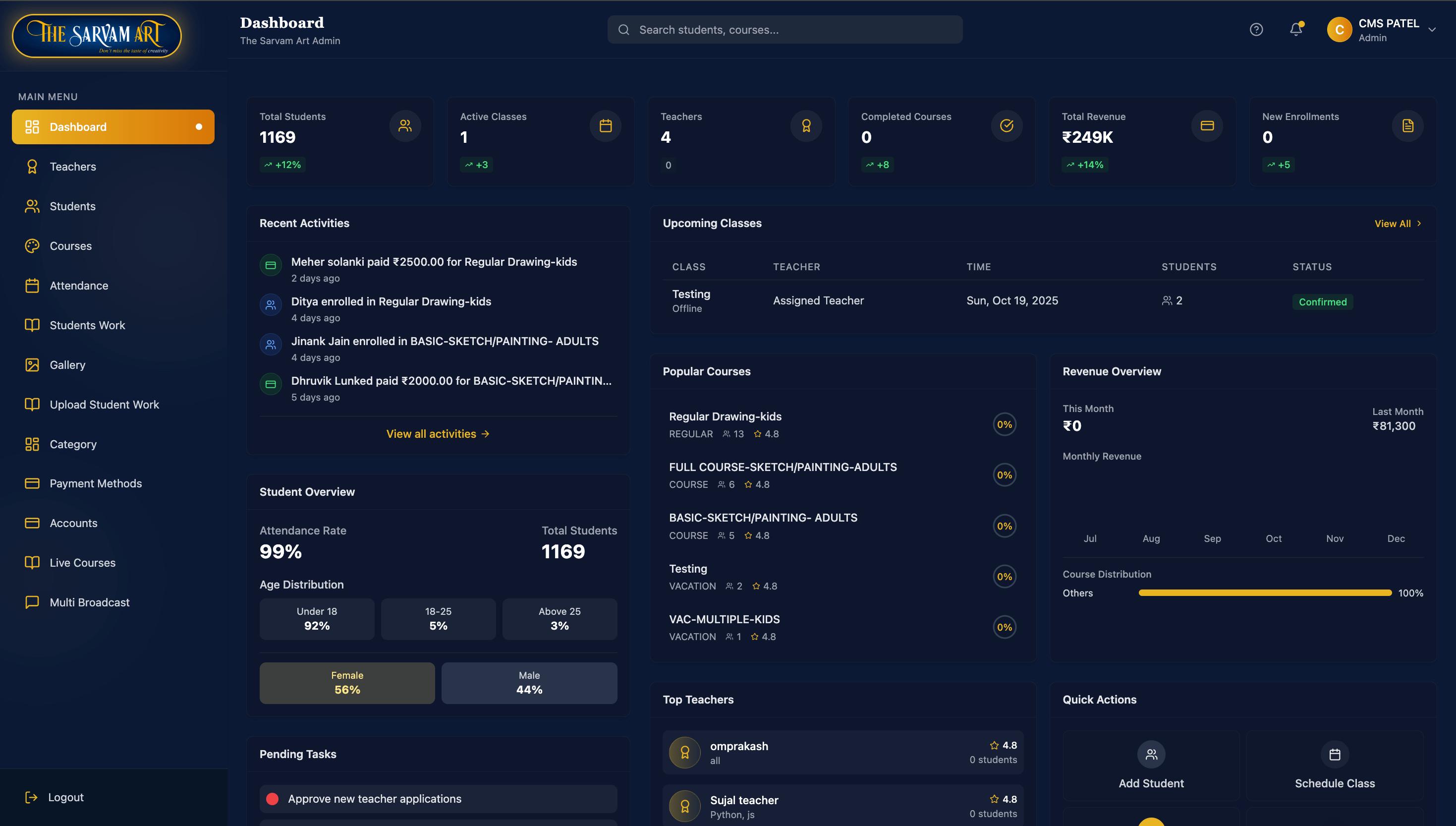Click the Add Student quick action icon
The width and height of the screenshot is (1456, 826).
(1151, 754)
